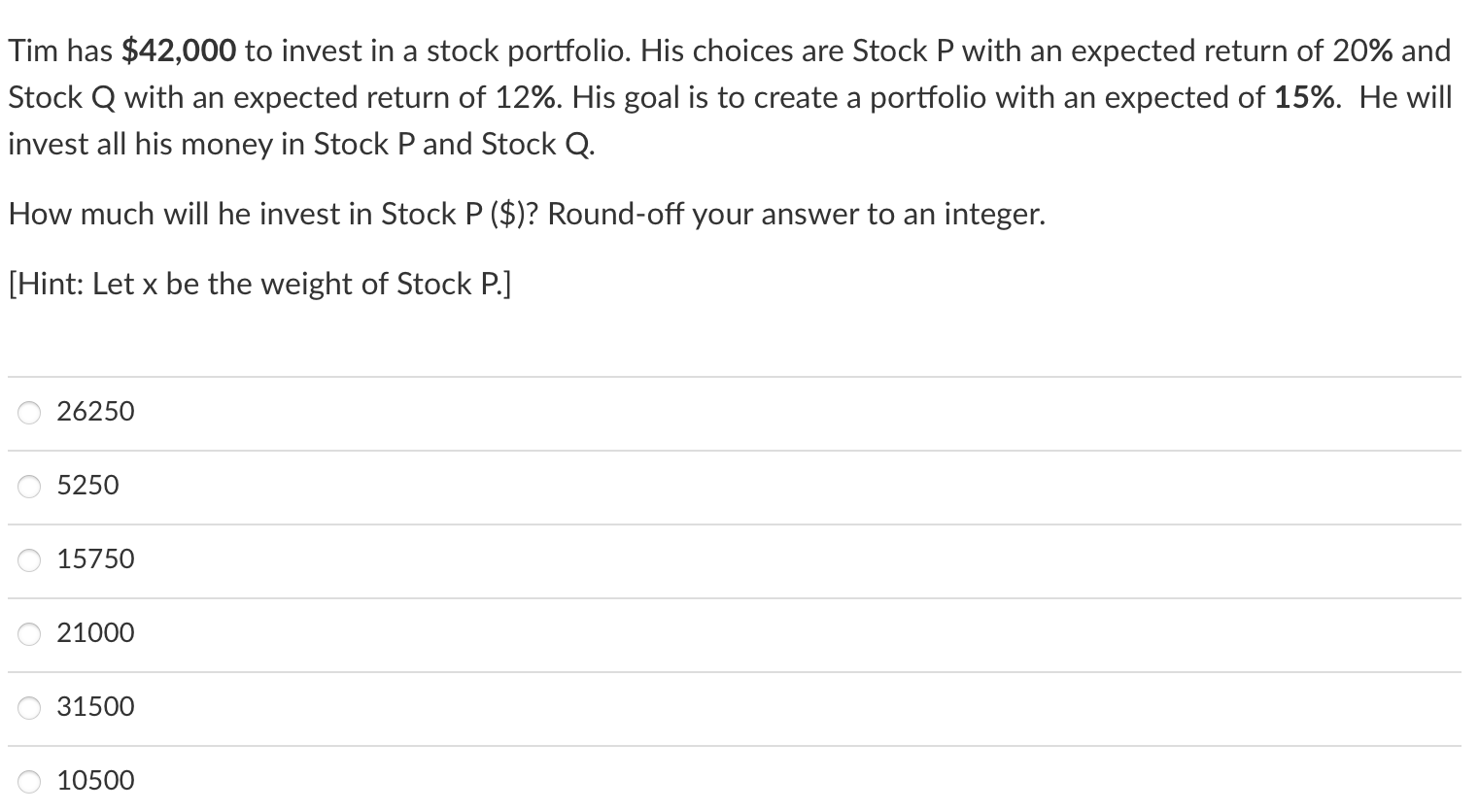This screenshot has width=1479, height=812.
Task: Select the radio button for answer 26250
Action: (28, 413)
